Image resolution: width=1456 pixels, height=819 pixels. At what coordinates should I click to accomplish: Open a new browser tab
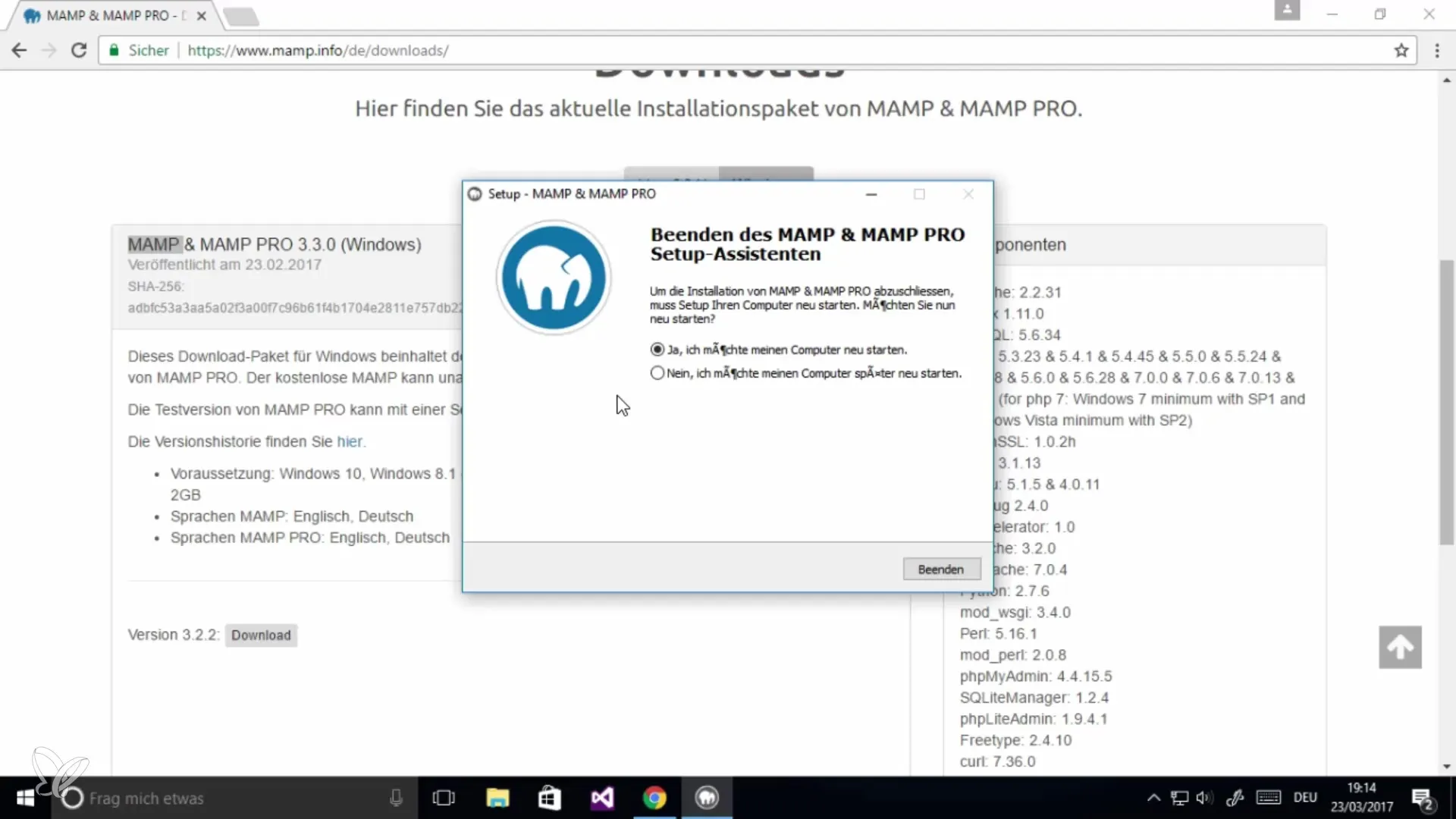coord(241,16)
